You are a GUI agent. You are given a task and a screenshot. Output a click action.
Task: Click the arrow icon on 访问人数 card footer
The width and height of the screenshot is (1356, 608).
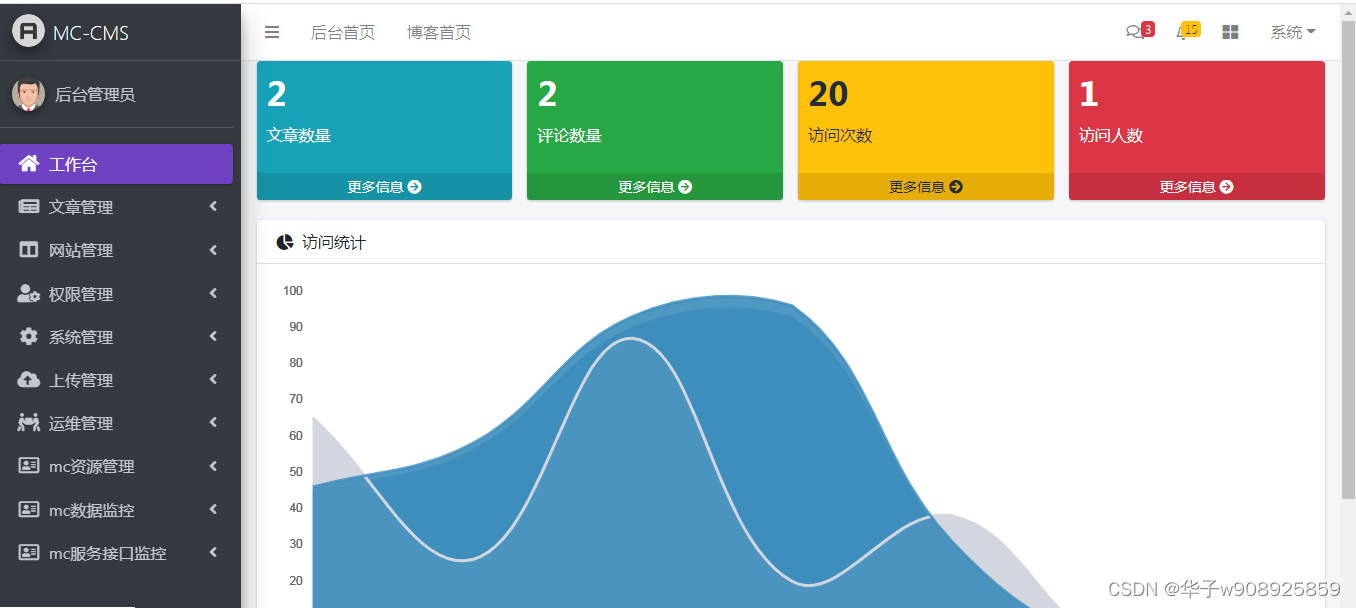click(x=1227, y=187)
